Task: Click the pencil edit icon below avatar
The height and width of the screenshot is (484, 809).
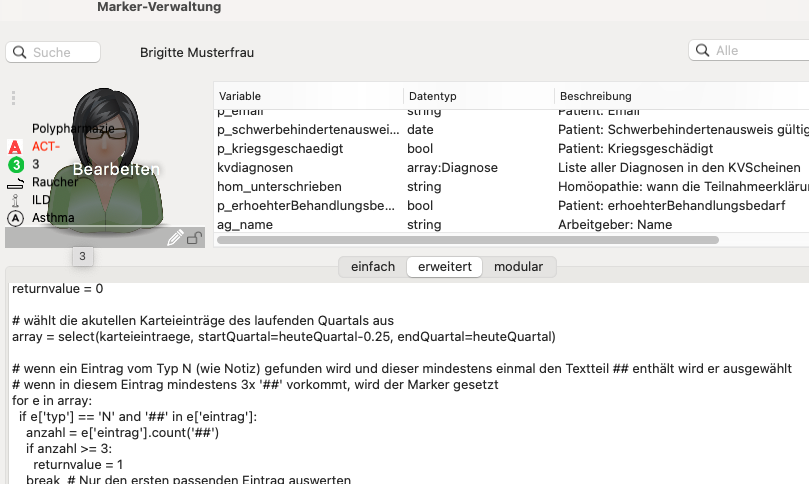Action: (x=175, y=237)
